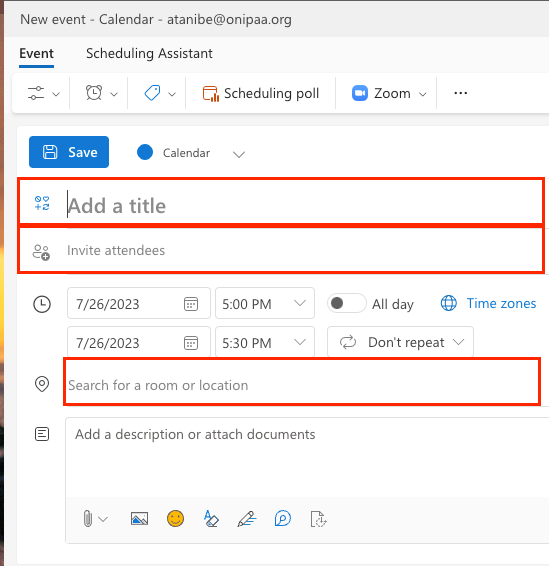Click the blue Calendar color circle
This screenshot has width=549, height=566.
point(145,152)
